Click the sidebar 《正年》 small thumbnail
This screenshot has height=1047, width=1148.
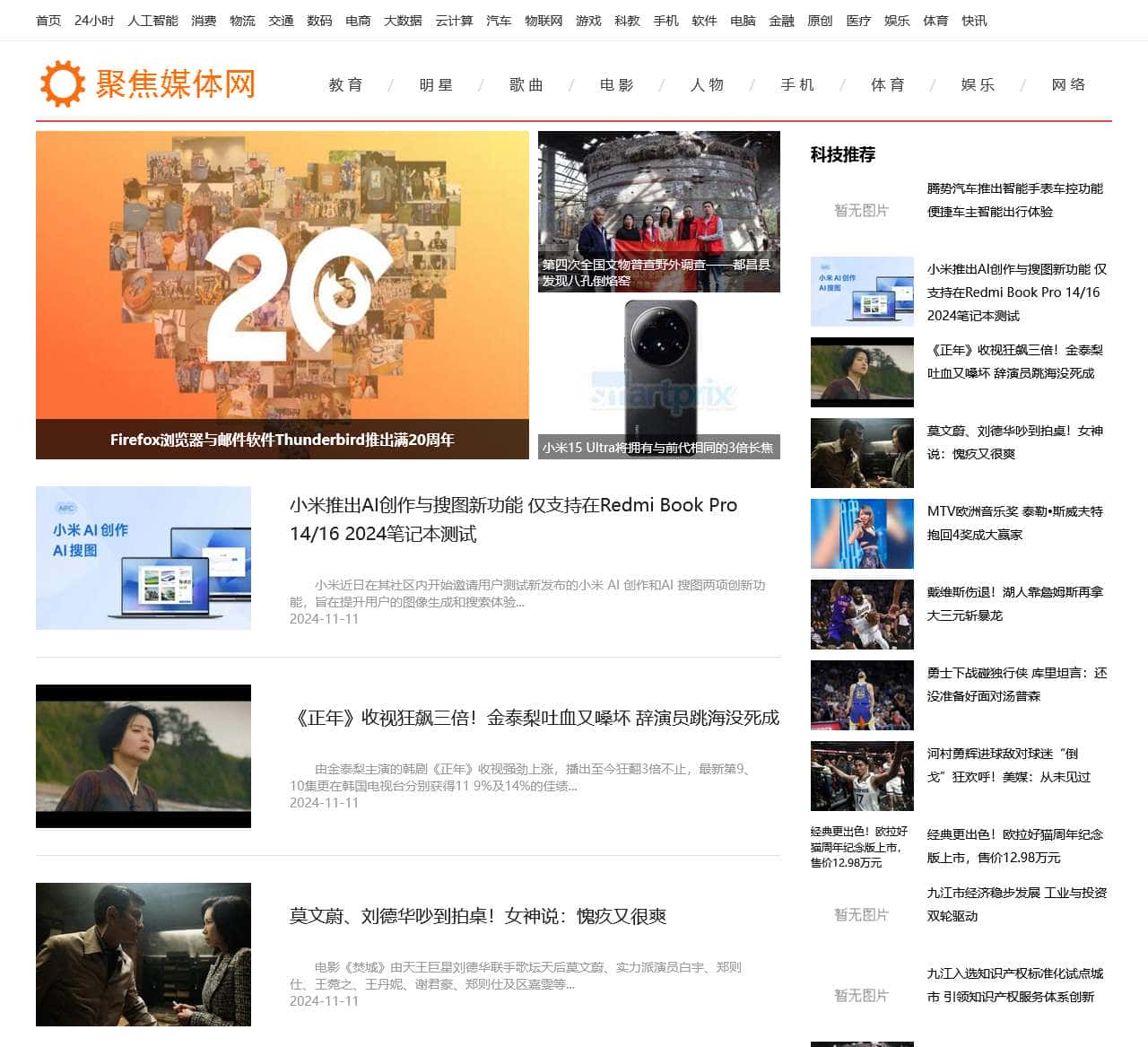click(x=862, y=372)
